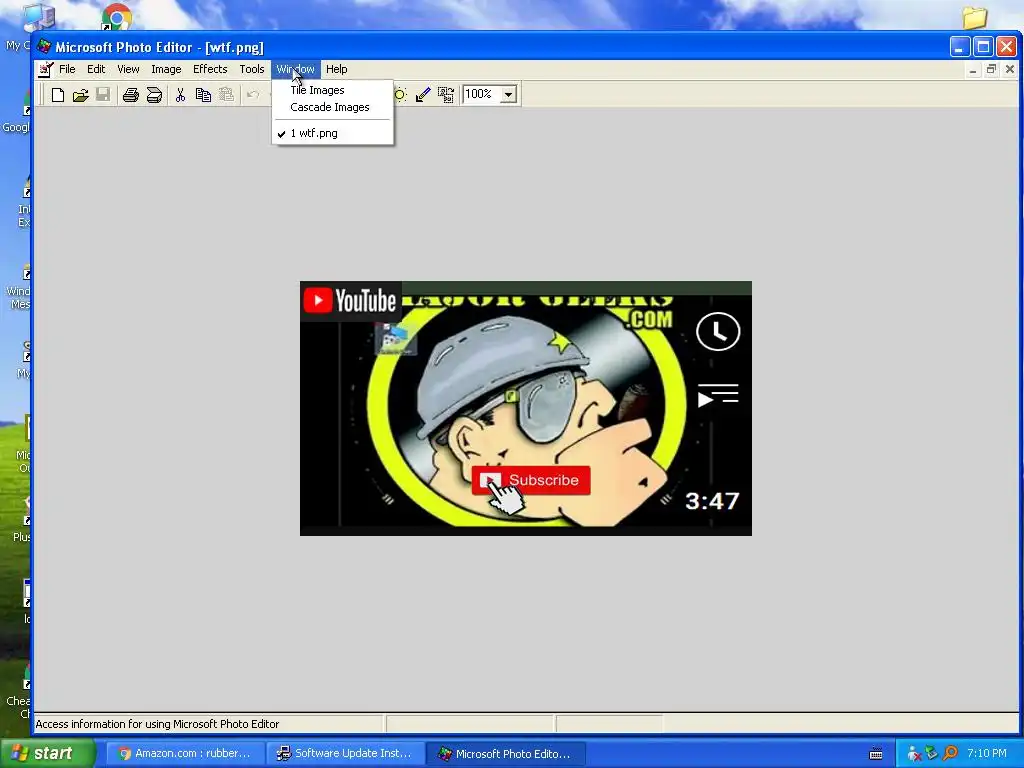The width and height of the screenshot is (1024, 768).
Task: Click the Messenger tray icon with red X
Action: (914, 754)
